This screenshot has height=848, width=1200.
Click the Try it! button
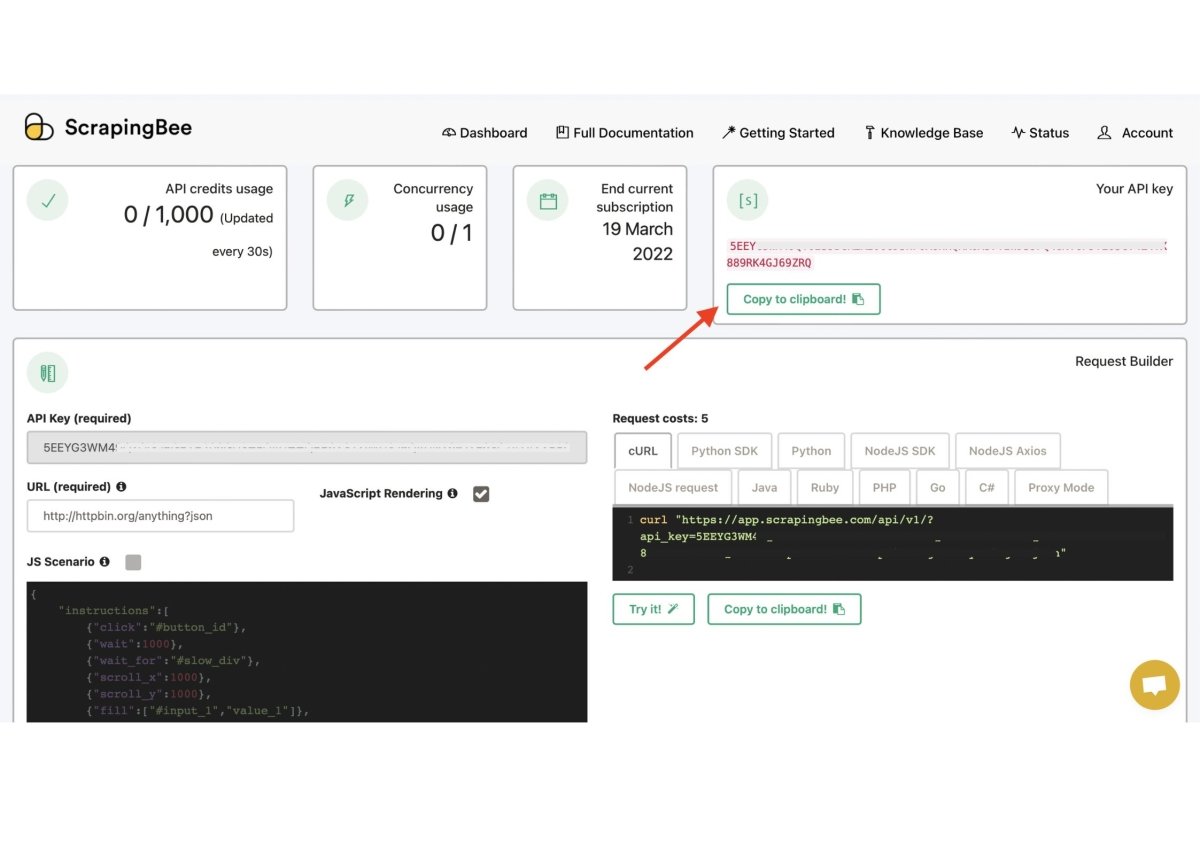[653, 609]
